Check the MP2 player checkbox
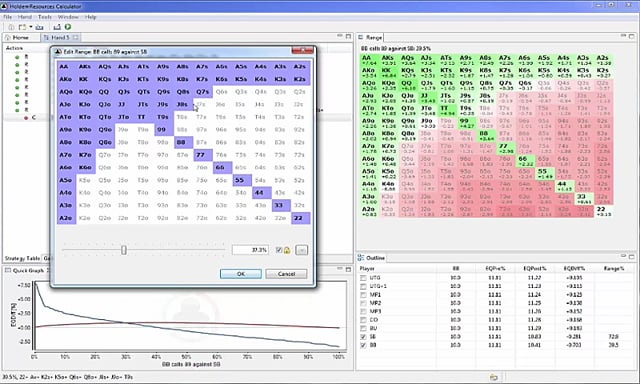Image resolution: width=640 pixels, height=384 pixels. tap(363, 303)
